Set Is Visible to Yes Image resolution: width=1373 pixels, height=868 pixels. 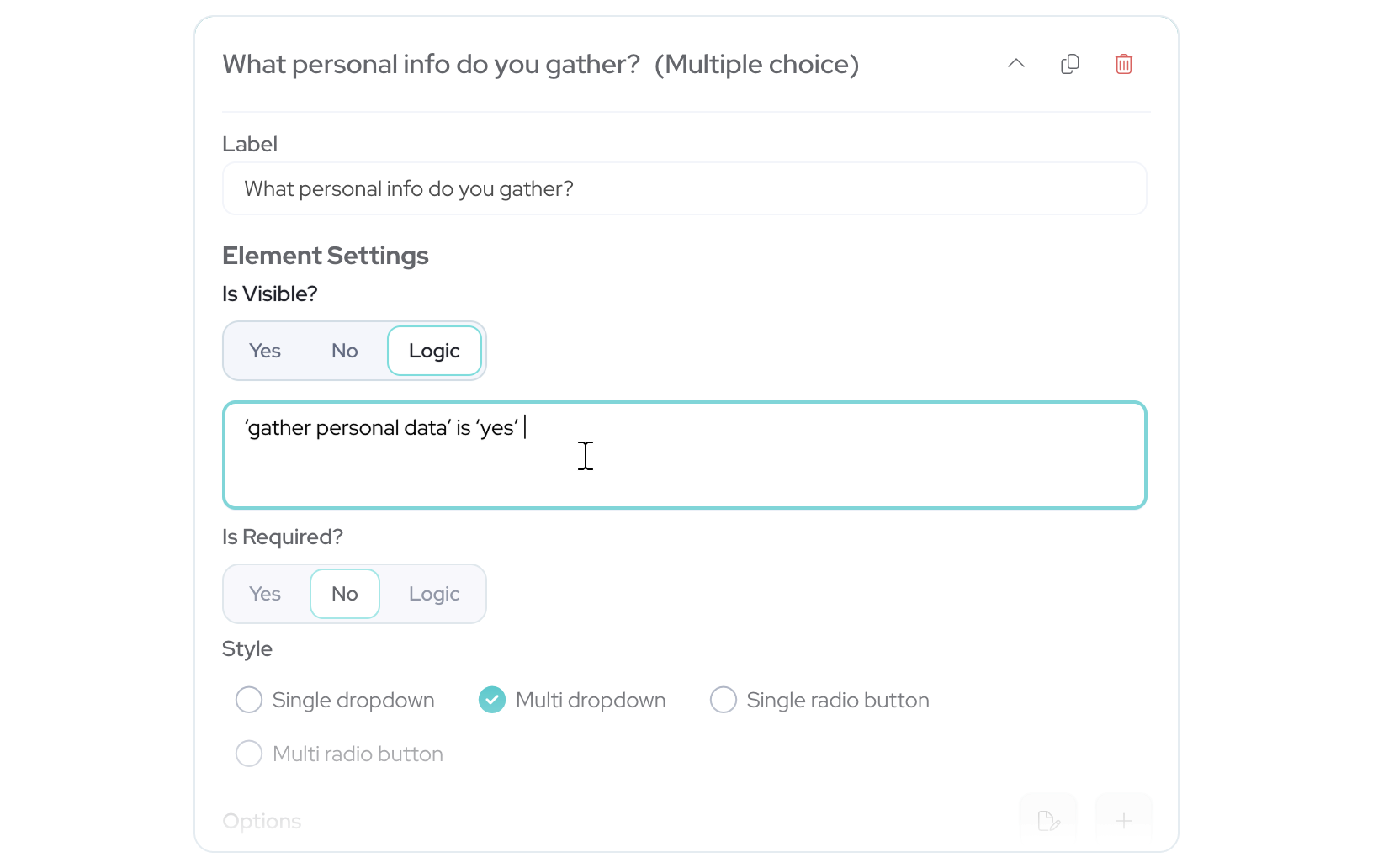coord(265,351)
